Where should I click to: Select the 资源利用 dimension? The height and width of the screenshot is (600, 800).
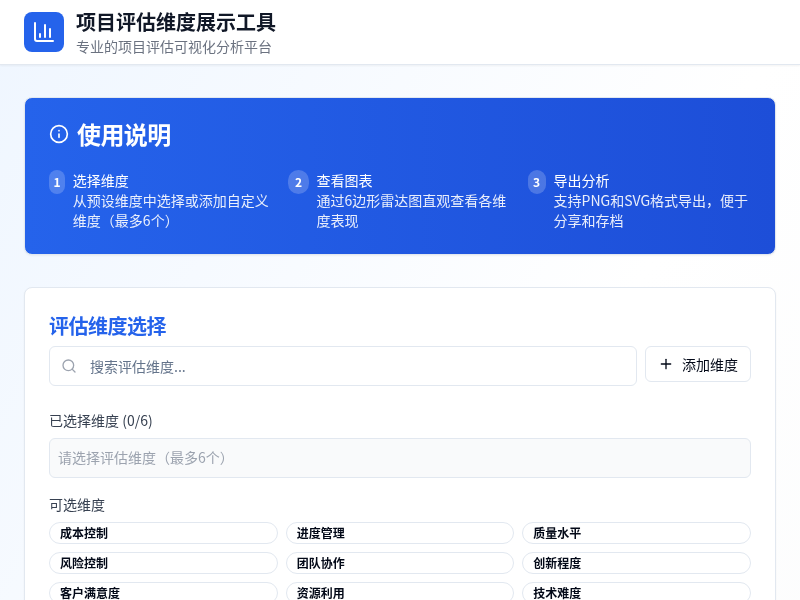[400, 592]
